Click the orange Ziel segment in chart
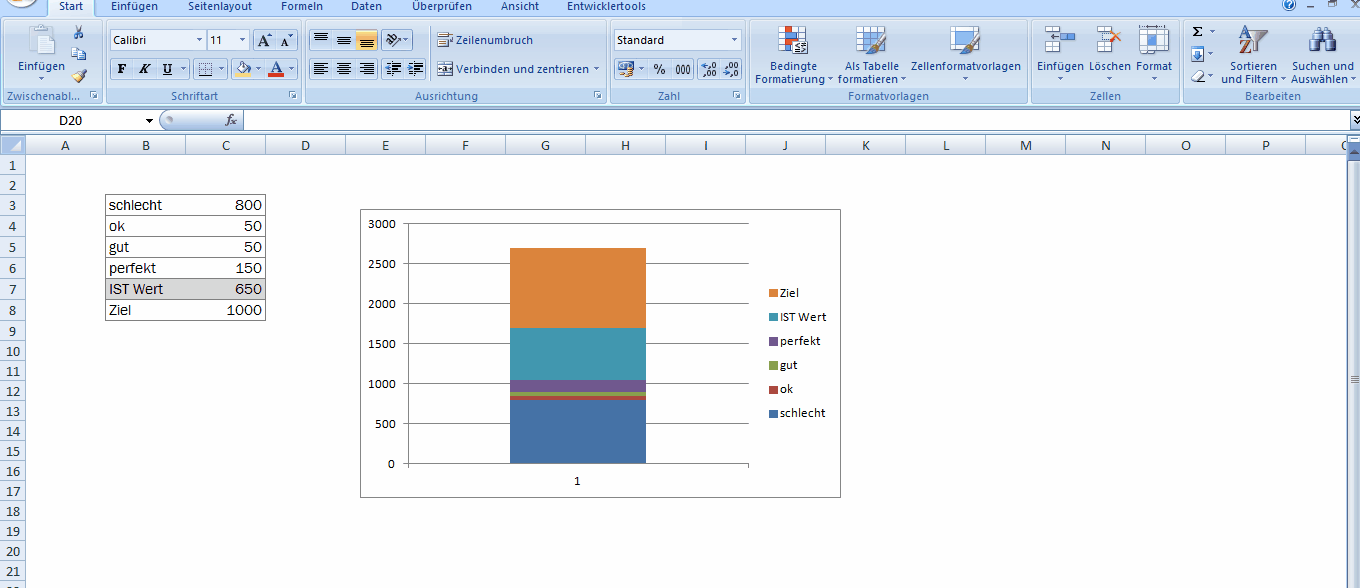Viewport: 1360px width, 588px height. tap(577, 287)
